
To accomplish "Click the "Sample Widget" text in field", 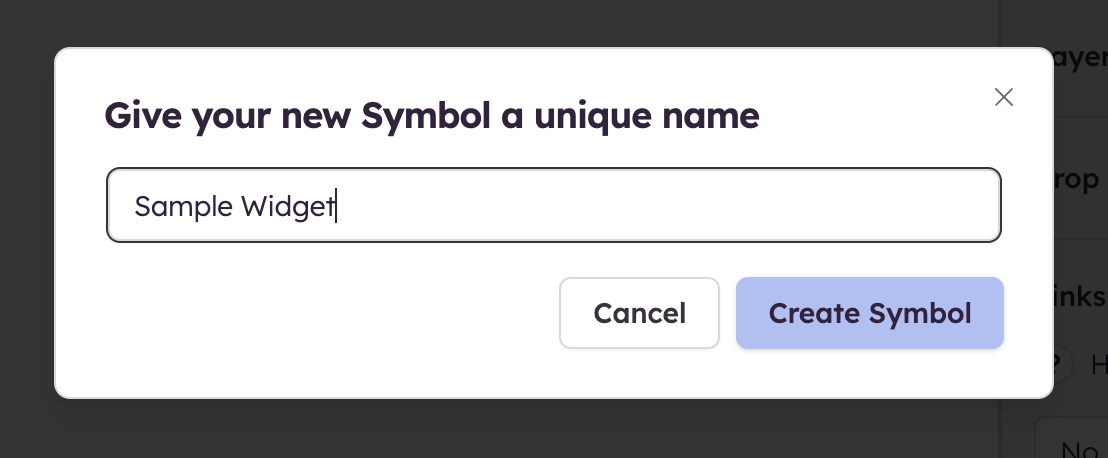I will coord(235,206).
